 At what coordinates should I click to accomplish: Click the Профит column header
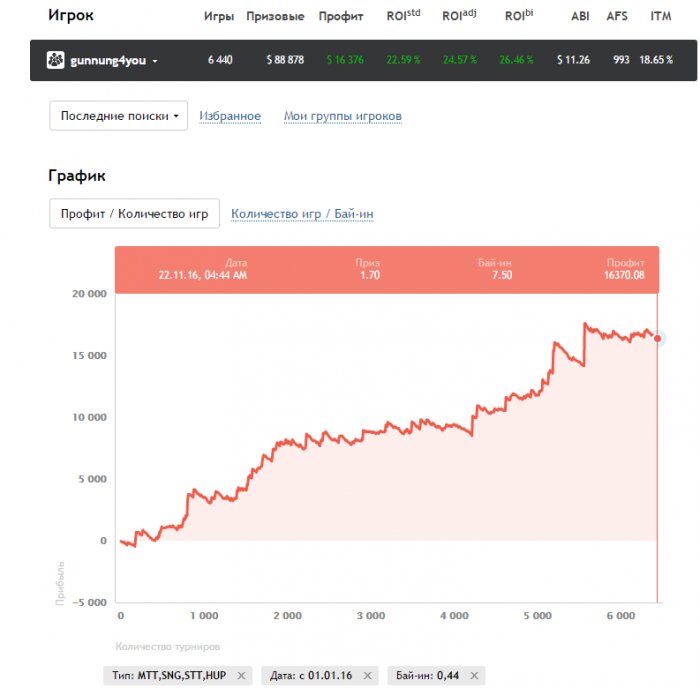click(341, 17)
